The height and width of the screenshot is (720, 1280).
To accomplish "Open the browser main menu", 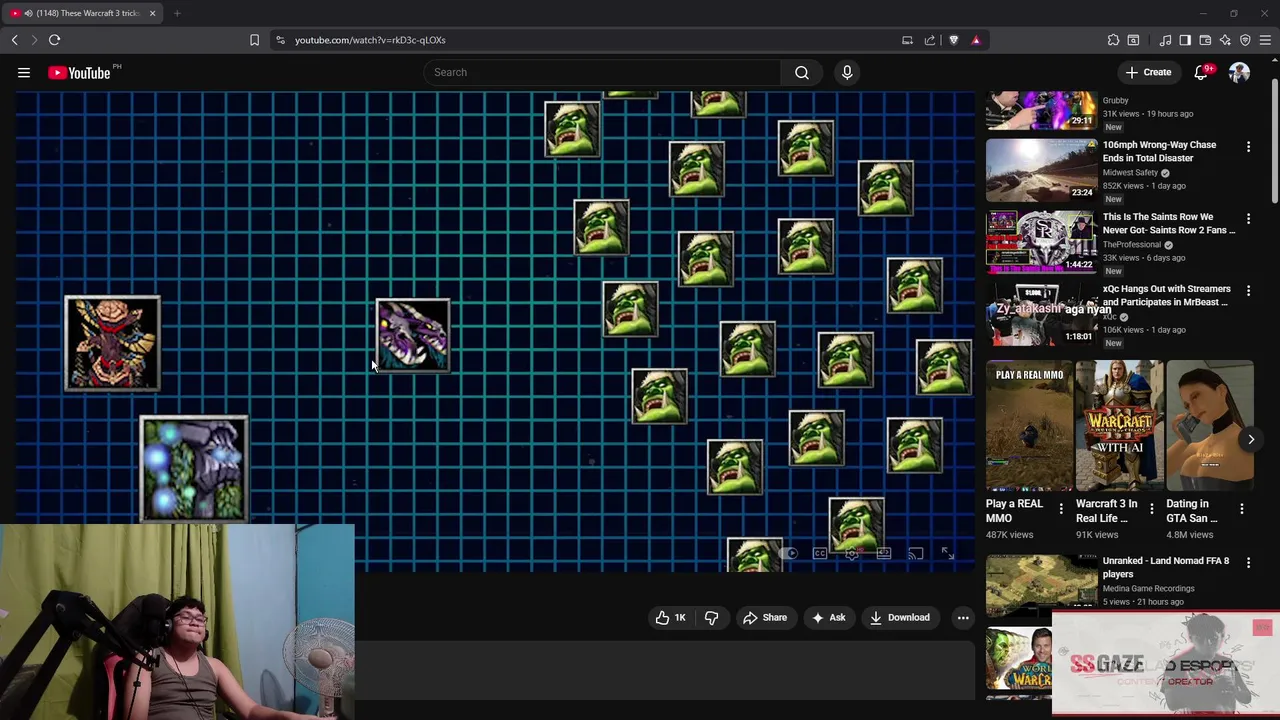I will click(x=1265, y=40).
